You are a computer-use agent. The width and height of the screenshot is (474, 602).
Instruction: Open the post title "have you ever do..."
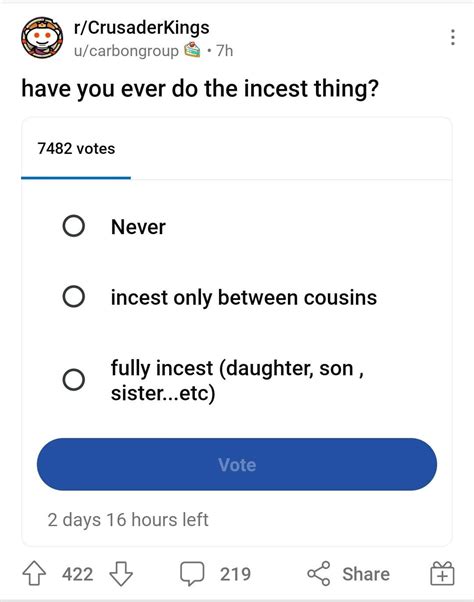click(x=200, y=89)
